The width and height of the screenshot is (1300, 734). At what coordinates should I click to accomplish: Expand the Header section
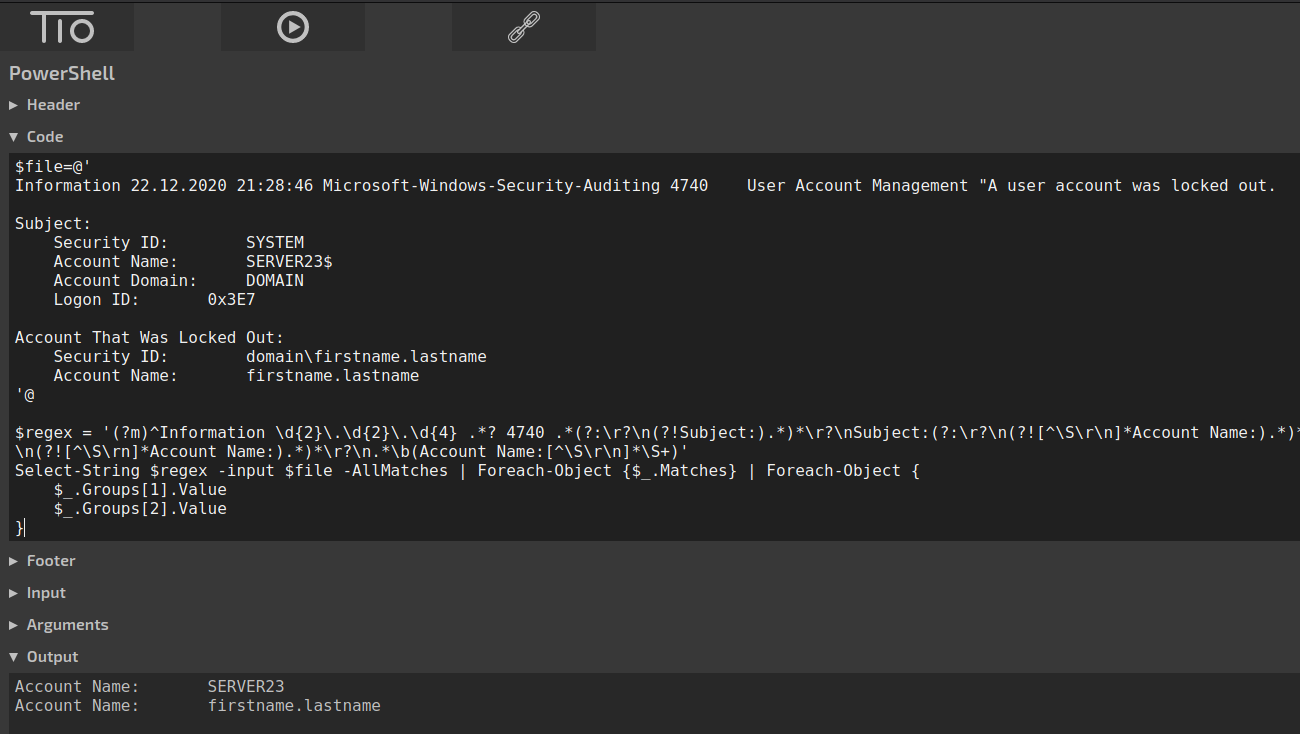[x=52, y=105]
